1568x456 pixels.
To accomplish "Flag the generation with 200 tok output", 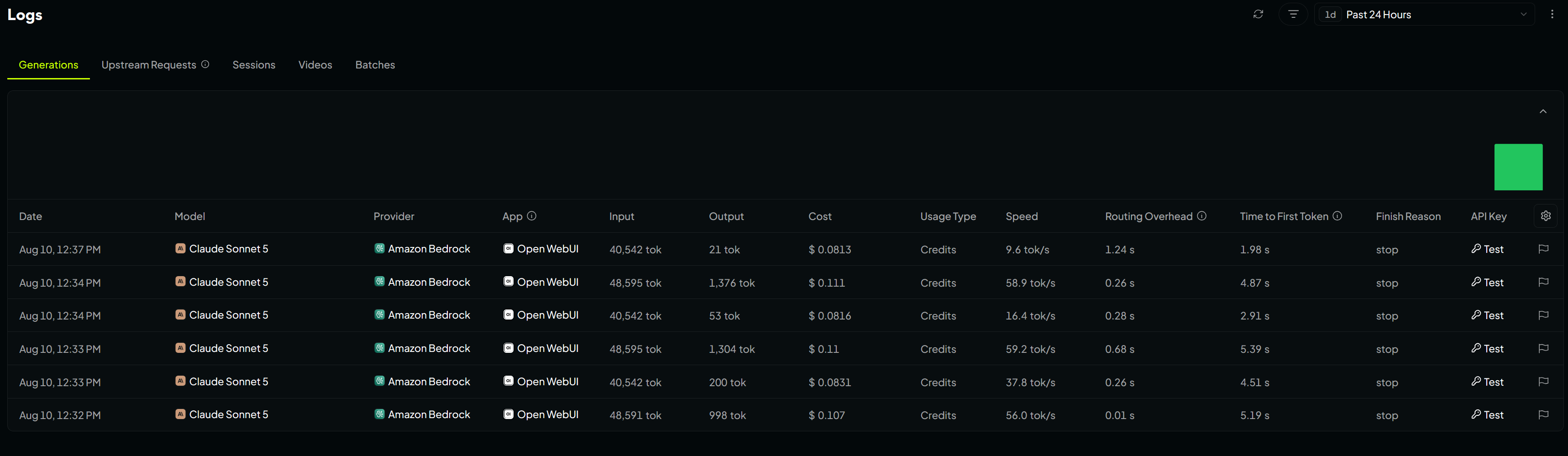I will (x=1543, y=382).
